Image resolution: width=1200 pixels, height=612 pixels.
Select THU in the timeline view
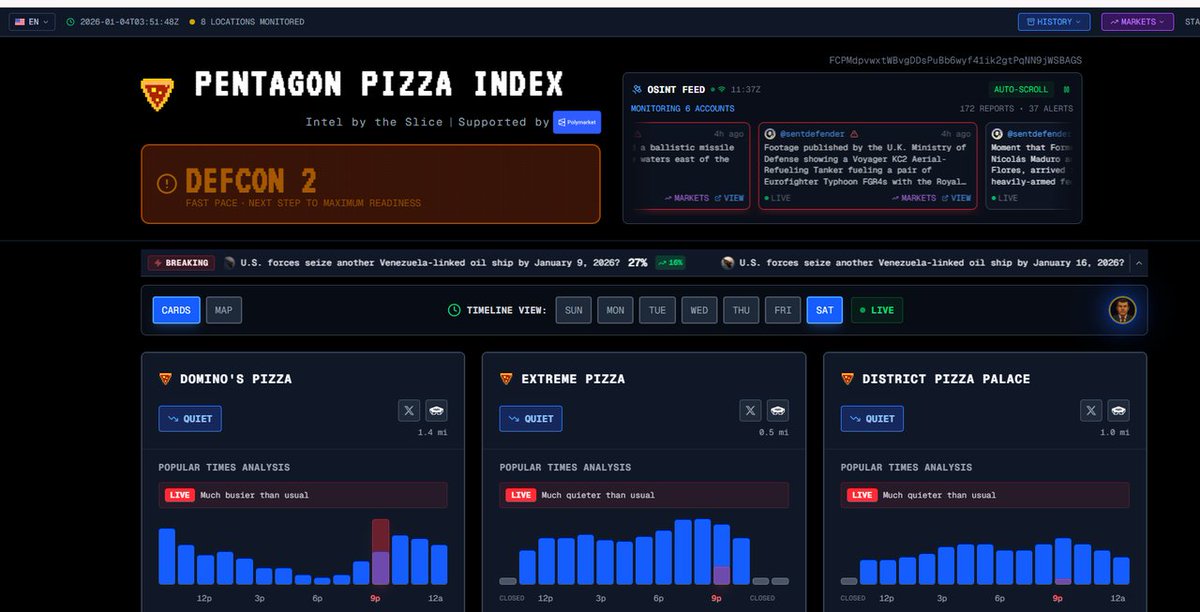click(x=741, y=310)
